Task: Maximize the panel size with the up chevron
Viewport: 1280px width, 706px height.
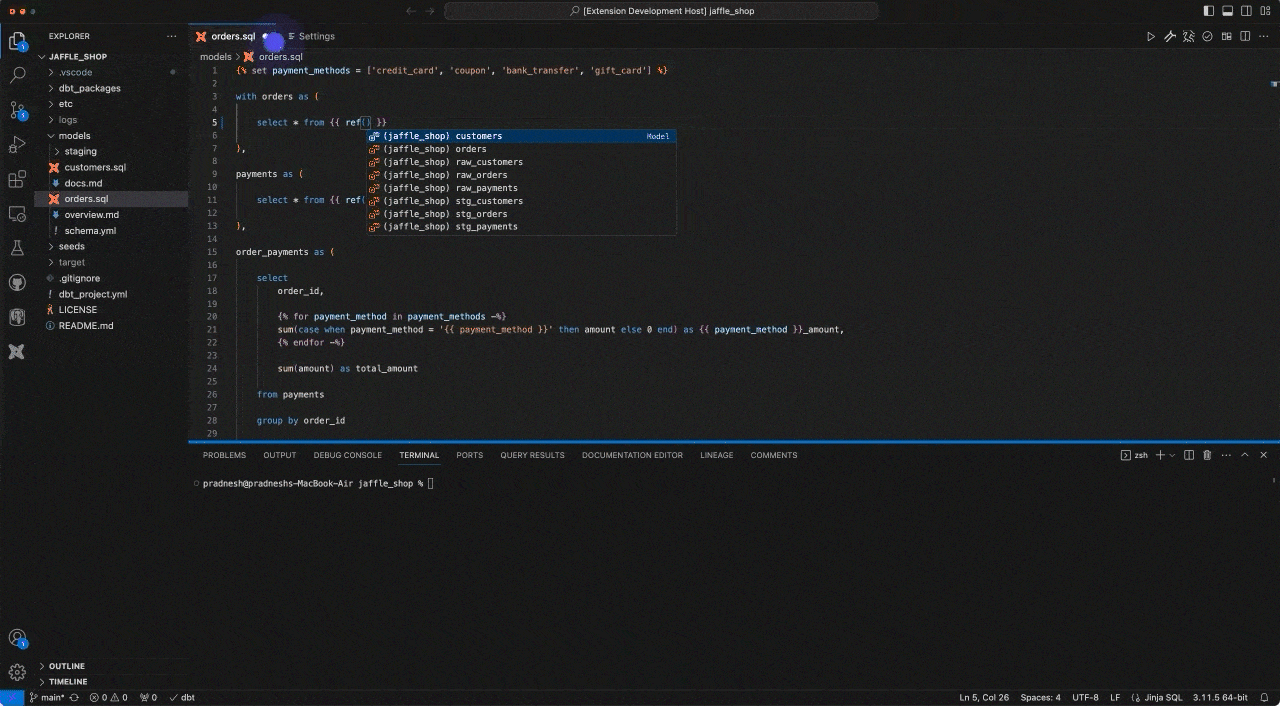Action: tap(1245, 455)
